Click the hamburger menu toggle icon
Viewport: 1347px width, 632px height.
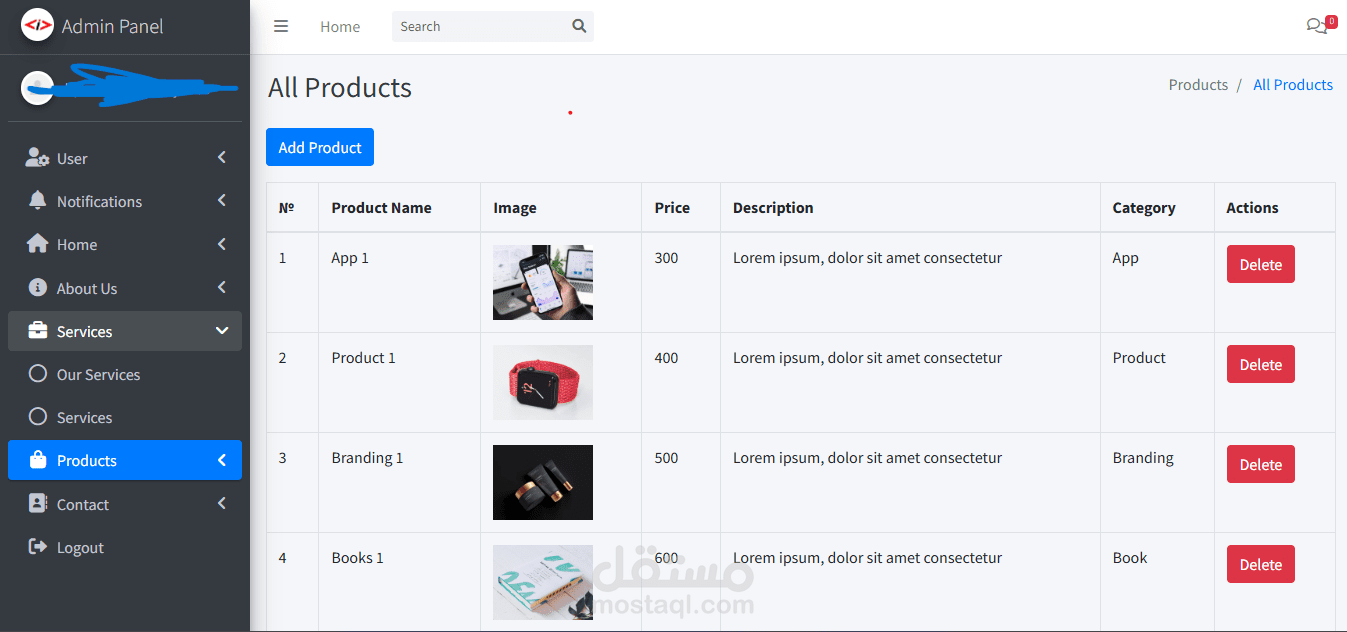click(281, 27)
